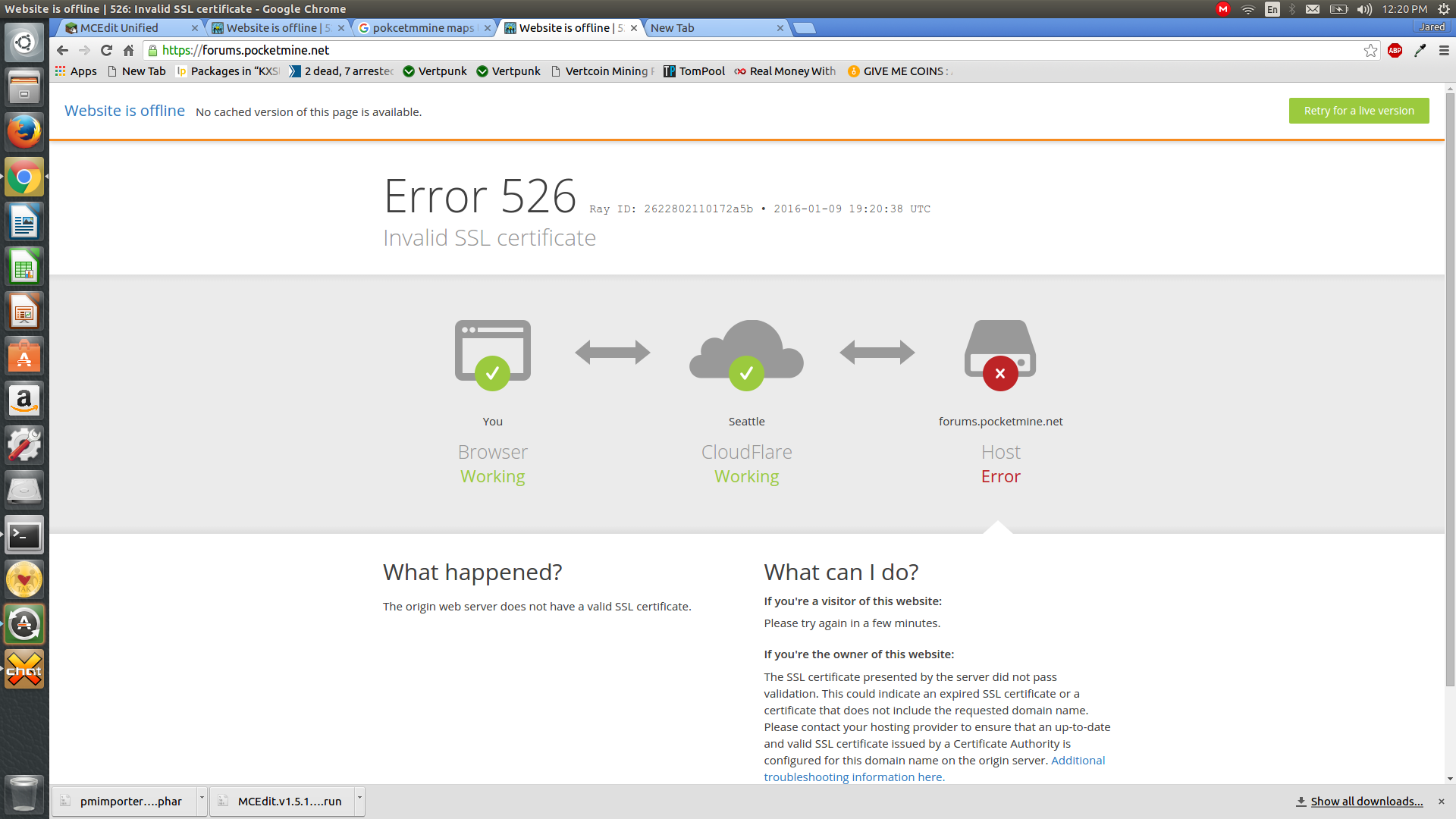The width and height of the screenshot is (1456, 819).
Task: Open the Jared profile switcher
Action: click(x=1432, y=27)
